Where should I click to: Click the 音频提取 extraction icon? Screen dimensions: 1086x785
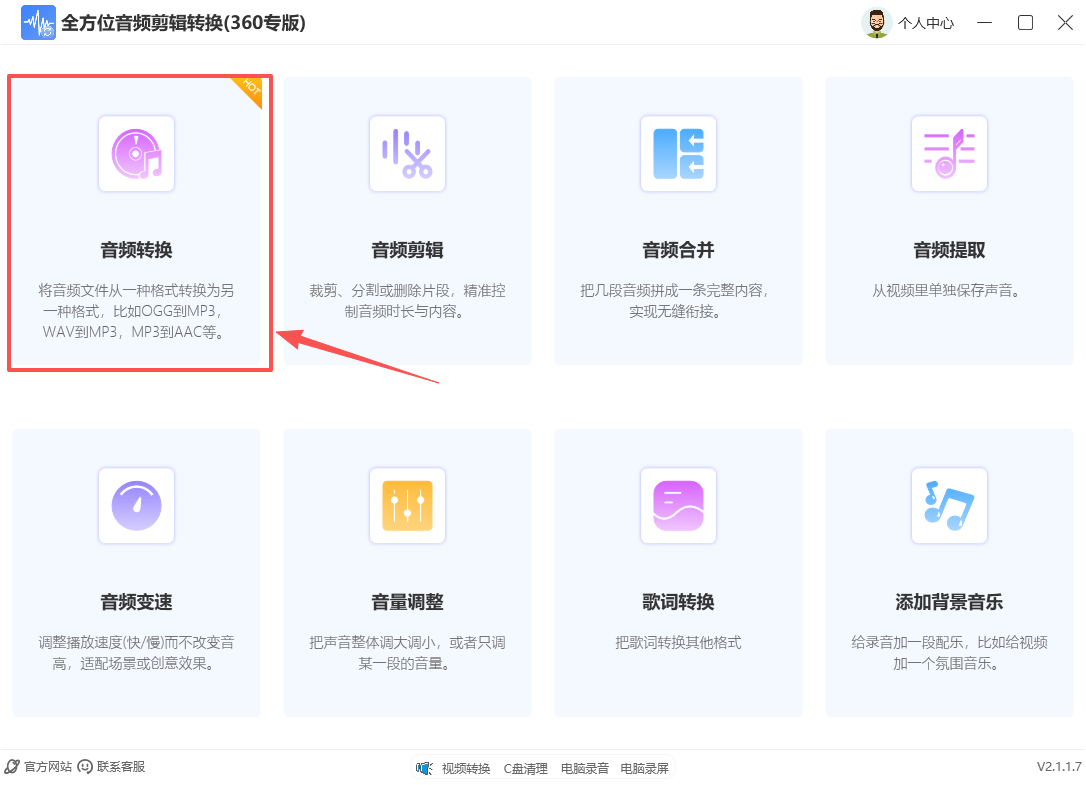pos(948,153)
